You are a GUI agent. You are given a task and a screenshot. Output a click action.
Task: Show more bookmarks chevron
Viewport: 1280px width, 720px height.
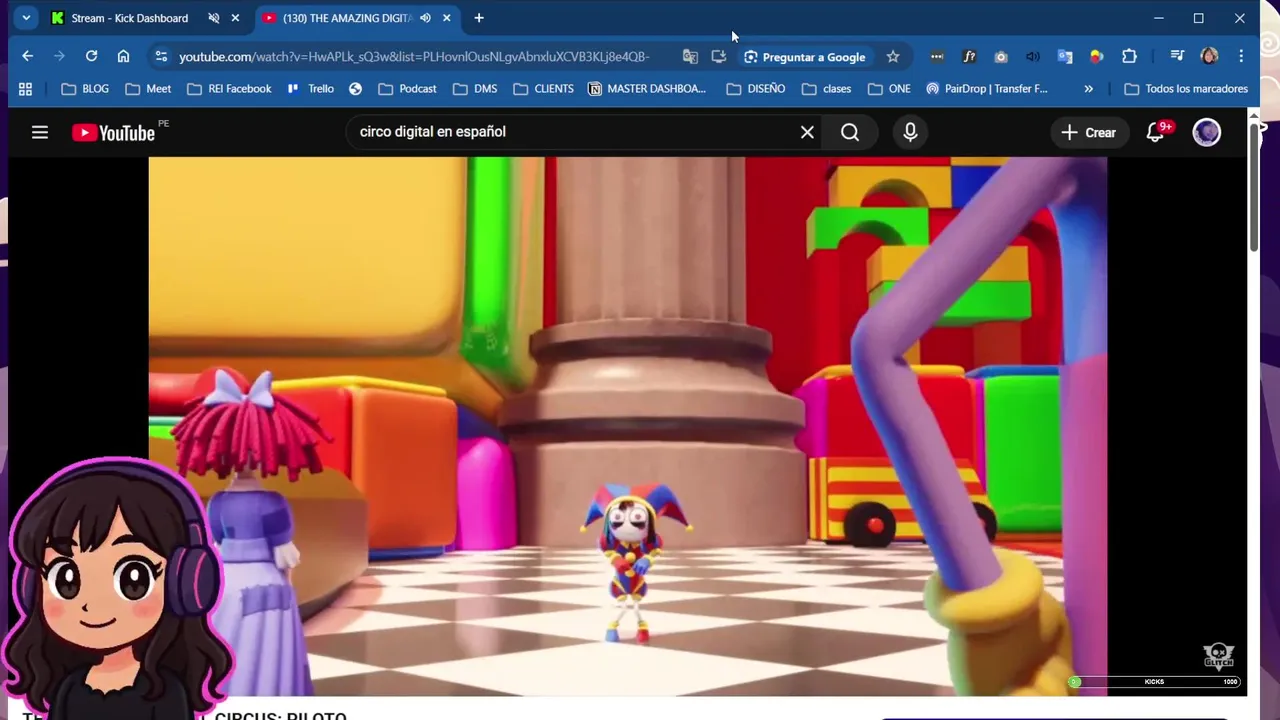(x=1088, y=89)
